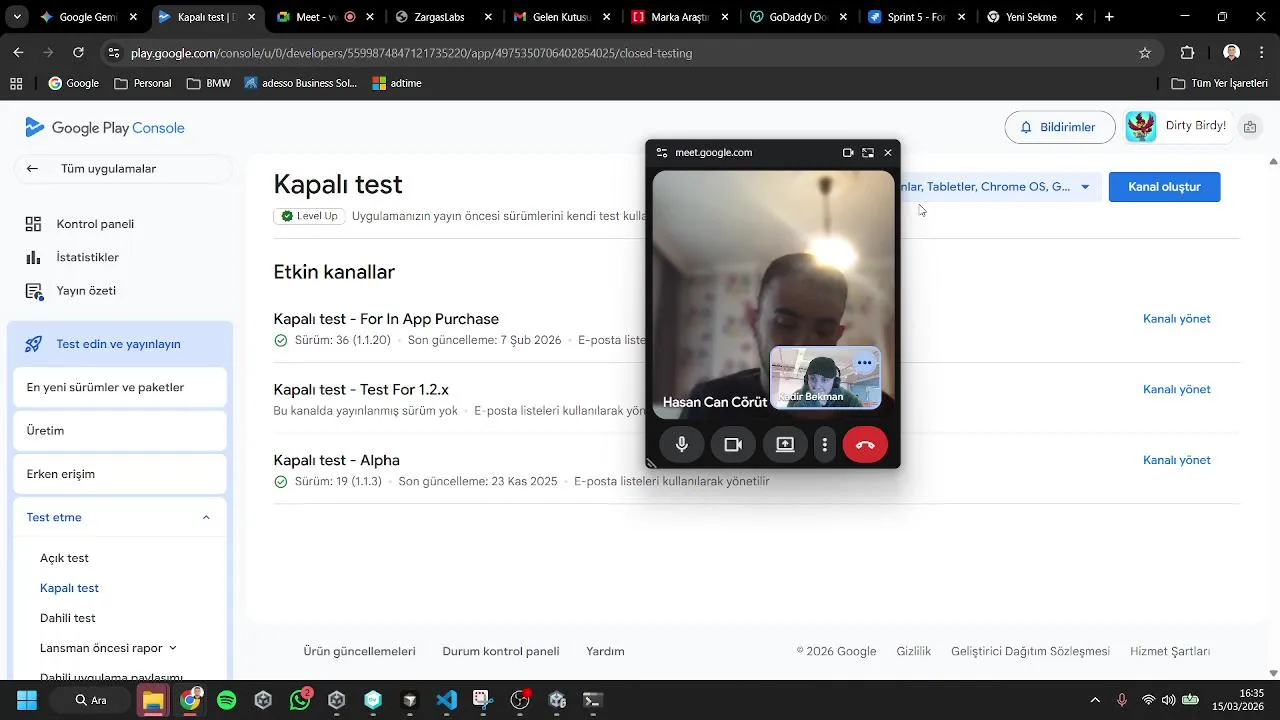
Task: Click Kapalı test - Test For 1.2.x title
Action: point(361,390)
